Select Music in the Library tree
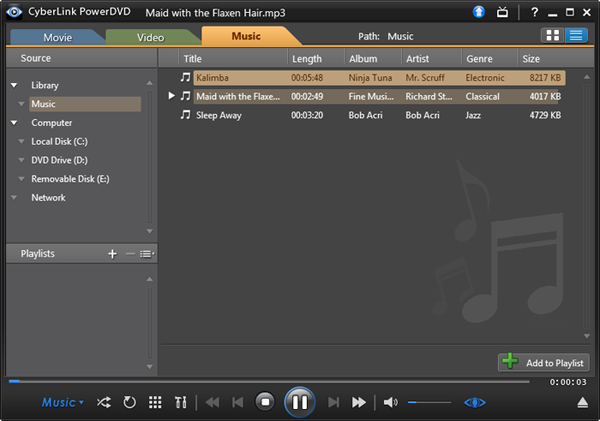Screen dimensions: 600x421 coord(85,104)
